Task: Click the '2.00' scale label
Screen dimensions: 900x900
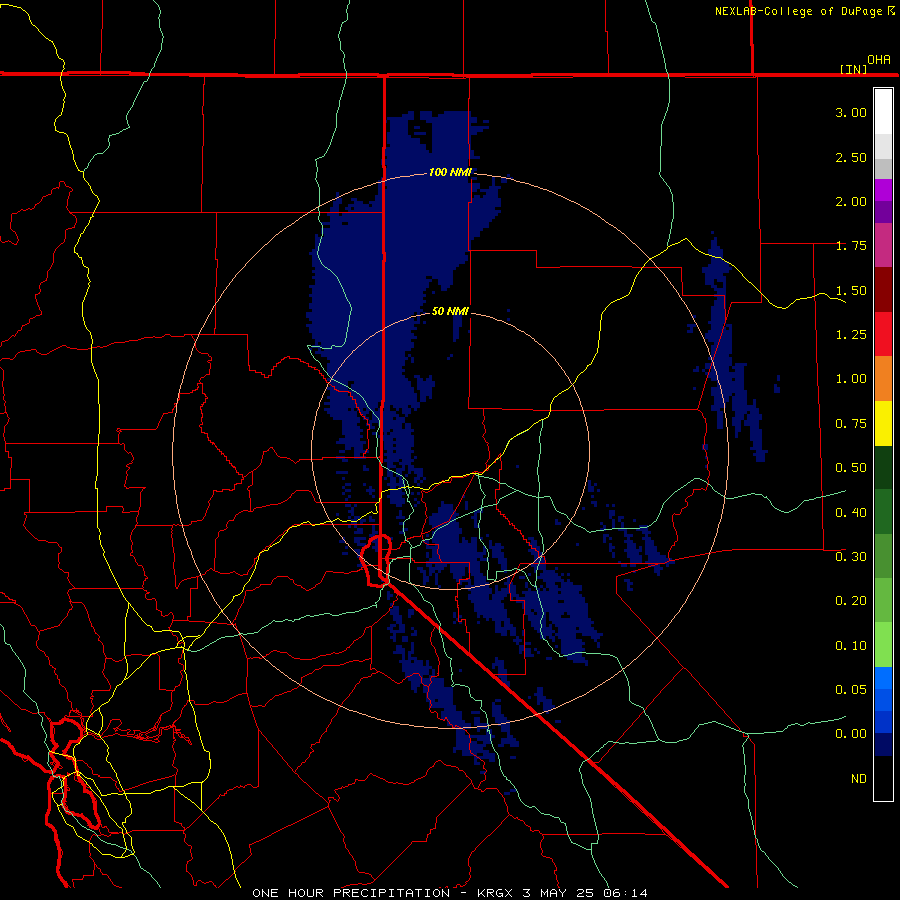Action: [x=851, y=201]
